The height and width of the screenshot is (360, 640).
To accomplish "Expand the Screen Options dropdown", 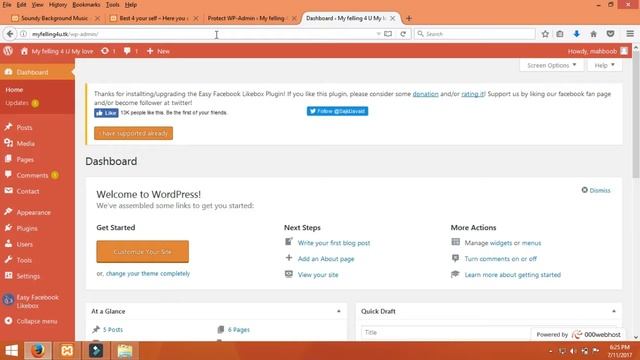I will click(x=551, y=65).
